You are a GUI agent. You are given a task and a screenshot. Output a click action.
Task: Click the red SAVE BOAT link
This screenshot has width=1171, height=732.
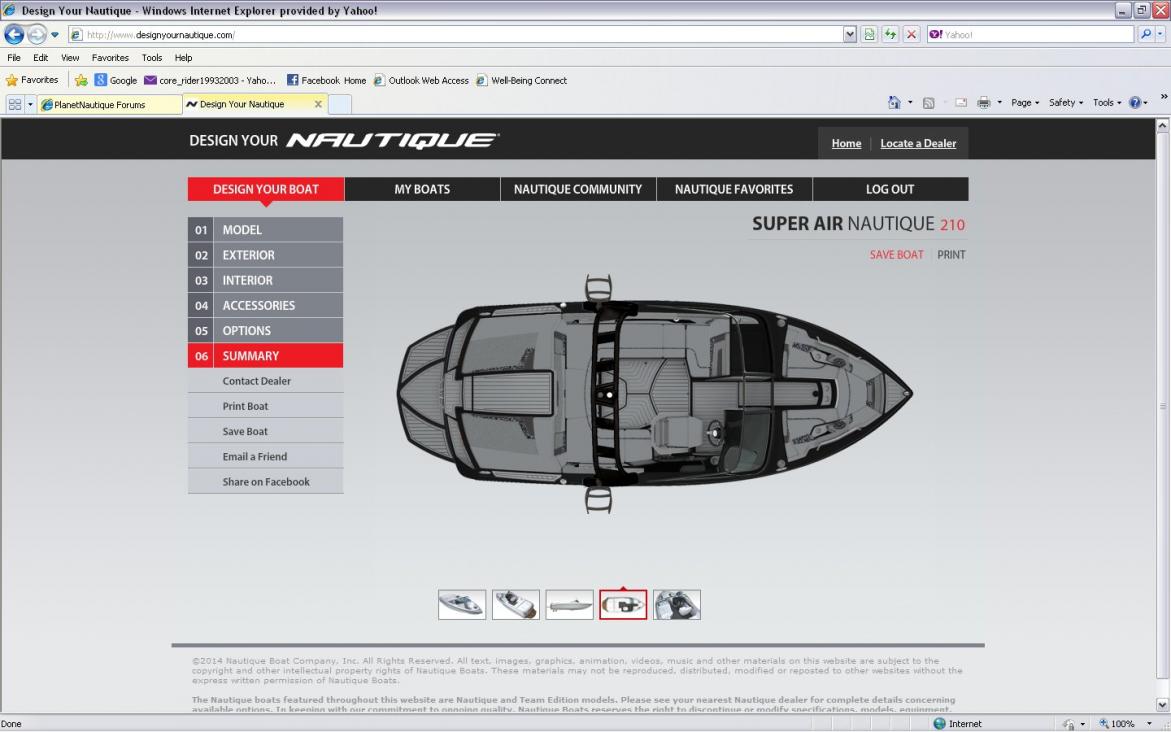coord(896,255)
